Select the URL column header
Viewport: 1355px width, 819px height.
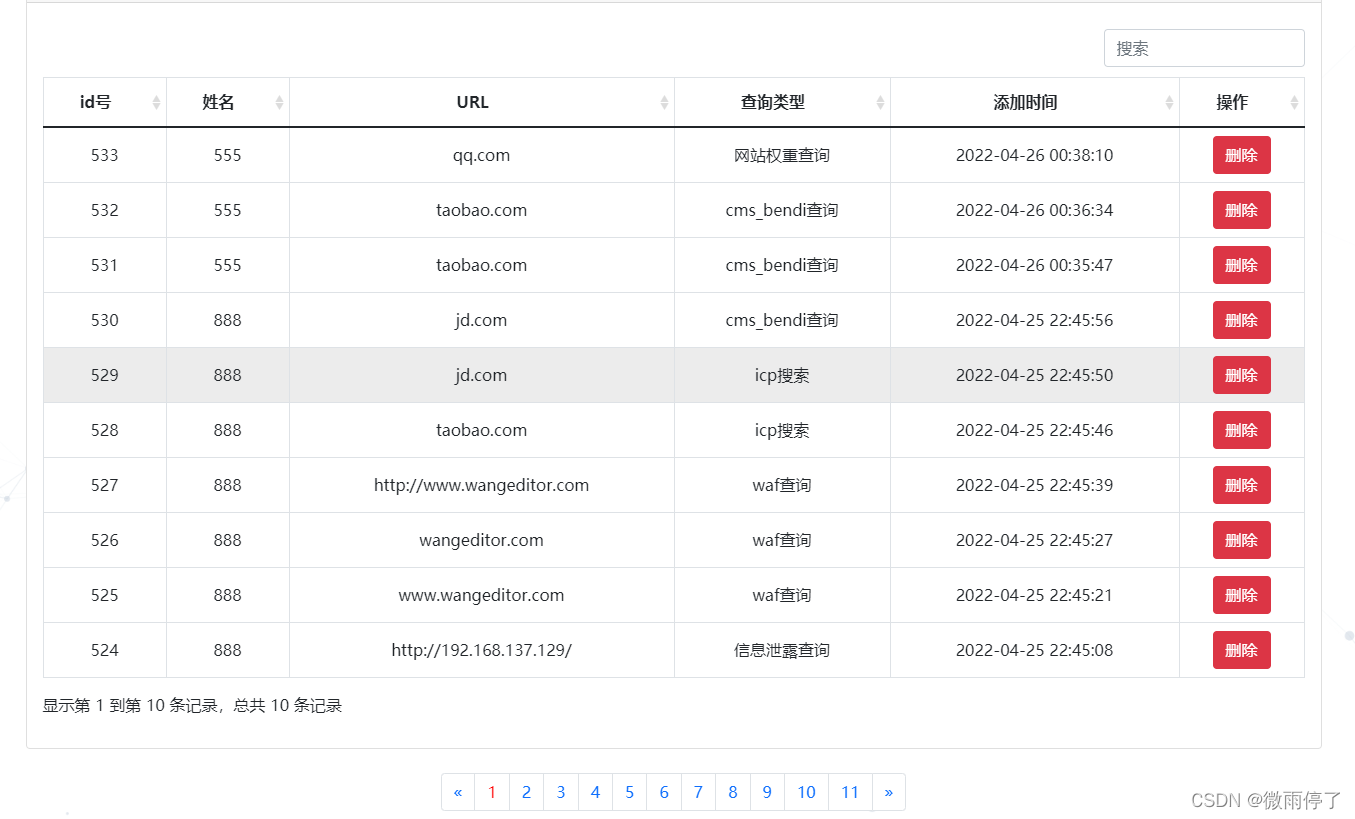pos(471,102)
